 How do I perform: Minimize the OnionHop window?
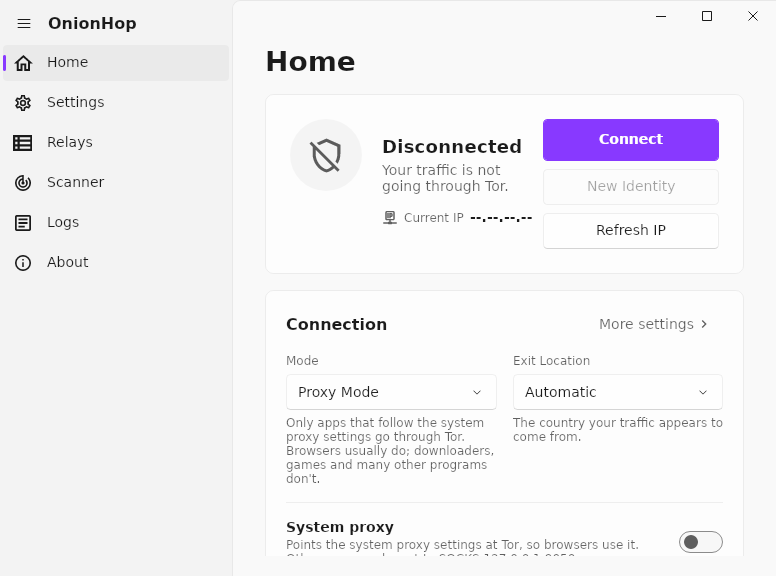pos(661,16)
